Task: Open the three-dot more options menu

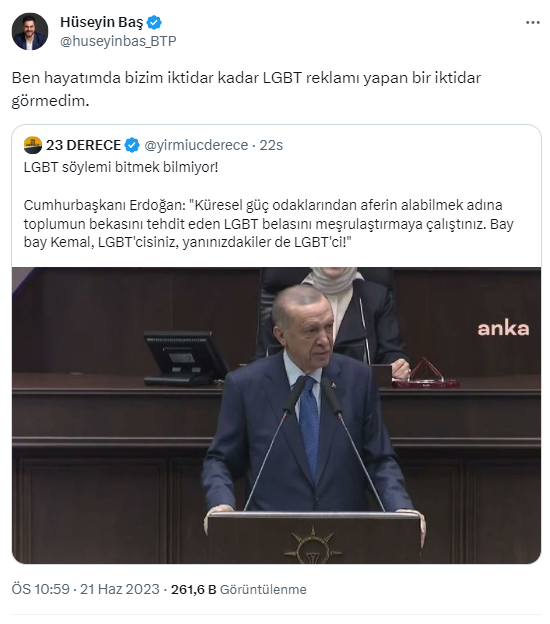Action: 532,23
